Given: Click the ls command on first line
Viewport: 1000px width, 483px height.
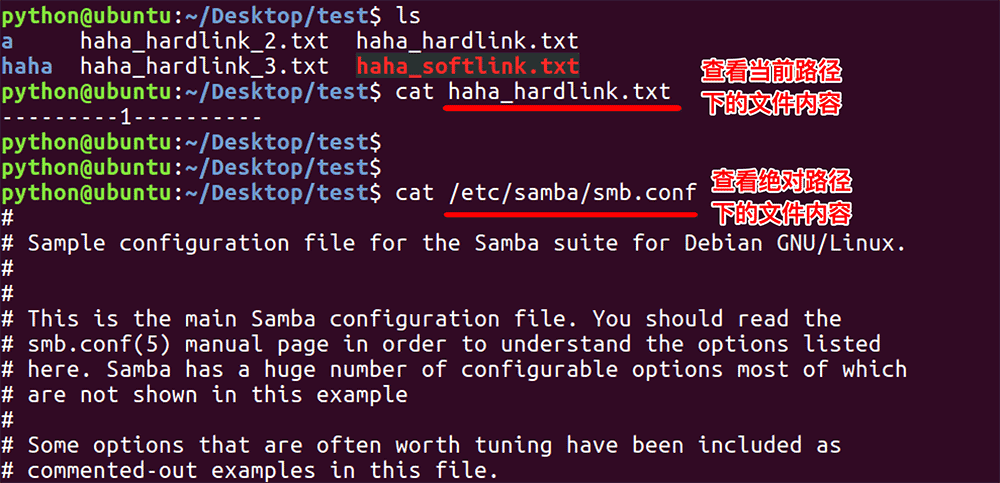Looking at the screenshot, I should (x=408, y=16).
